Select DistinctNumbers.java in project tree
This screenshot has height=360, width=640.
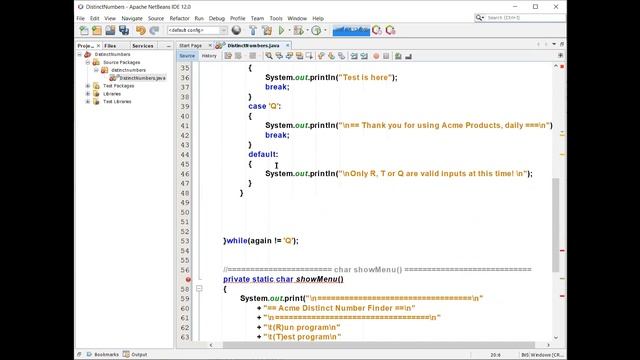(138, 78)
